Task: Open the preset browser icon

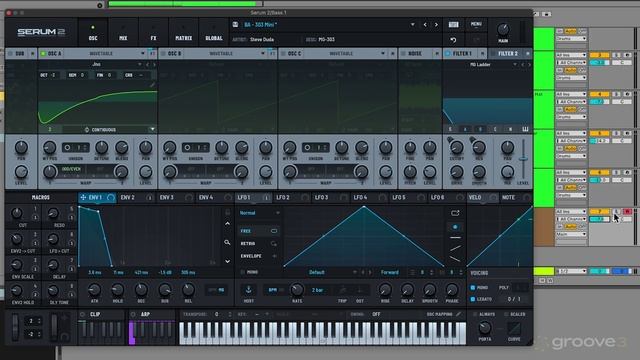Action: pyautogui.click(x=453, y=24)
